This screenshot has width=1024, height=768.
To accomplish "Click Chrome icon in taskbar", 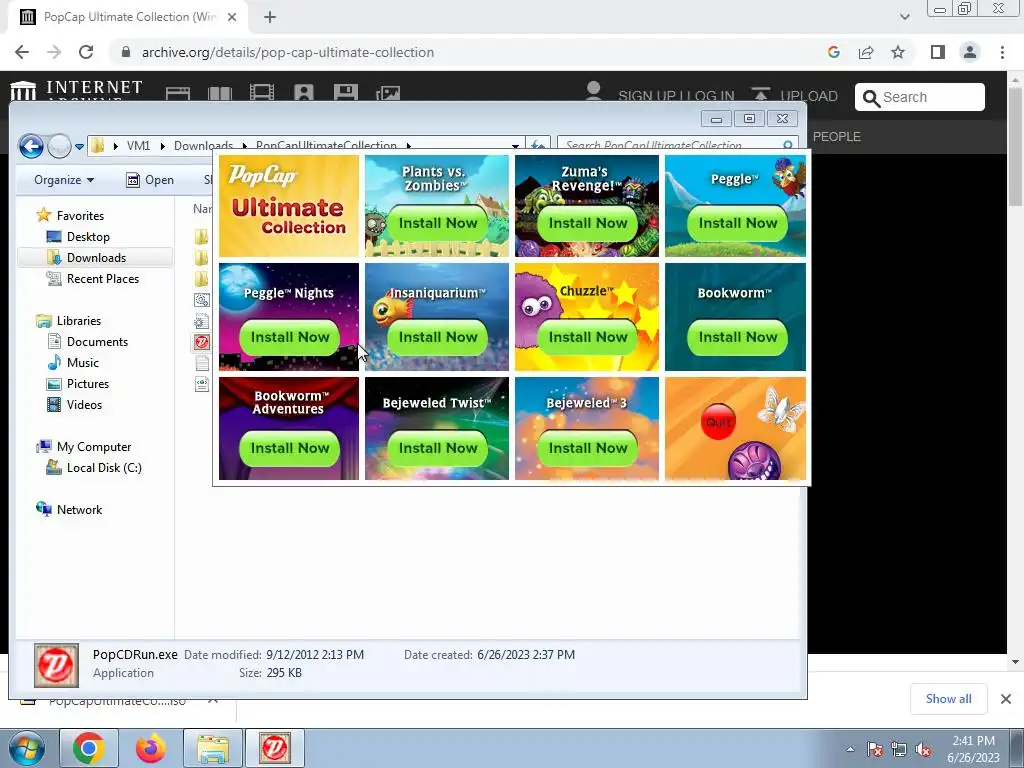I will coord(89,748).
